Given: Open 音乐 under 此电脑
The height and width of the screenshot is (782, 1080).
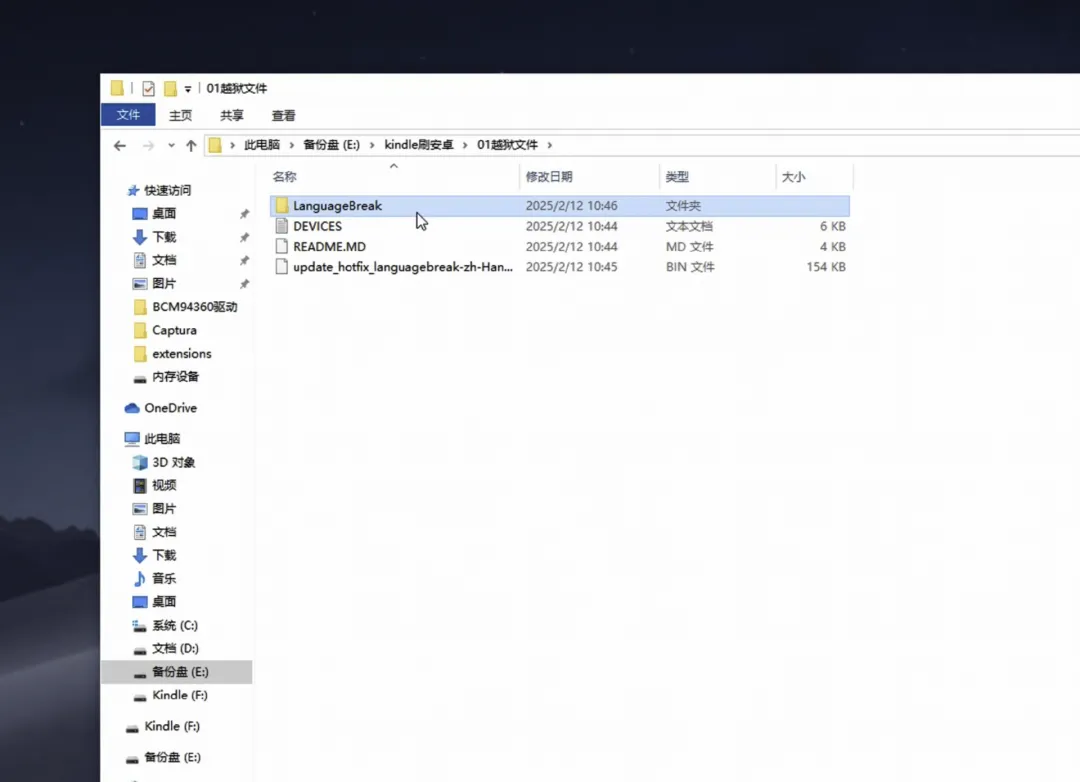Looking at the screenshot, I should coord(164,578).
